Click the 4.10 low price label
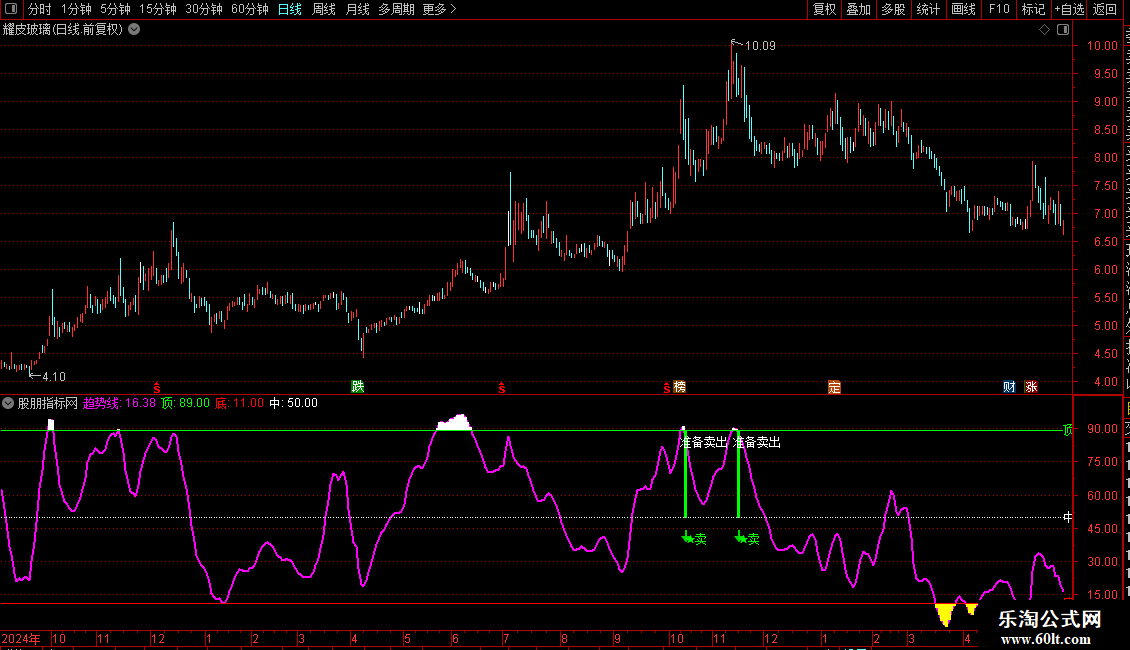The width and height of the screenshot is (1130, 650). click(x=54, y=377)
